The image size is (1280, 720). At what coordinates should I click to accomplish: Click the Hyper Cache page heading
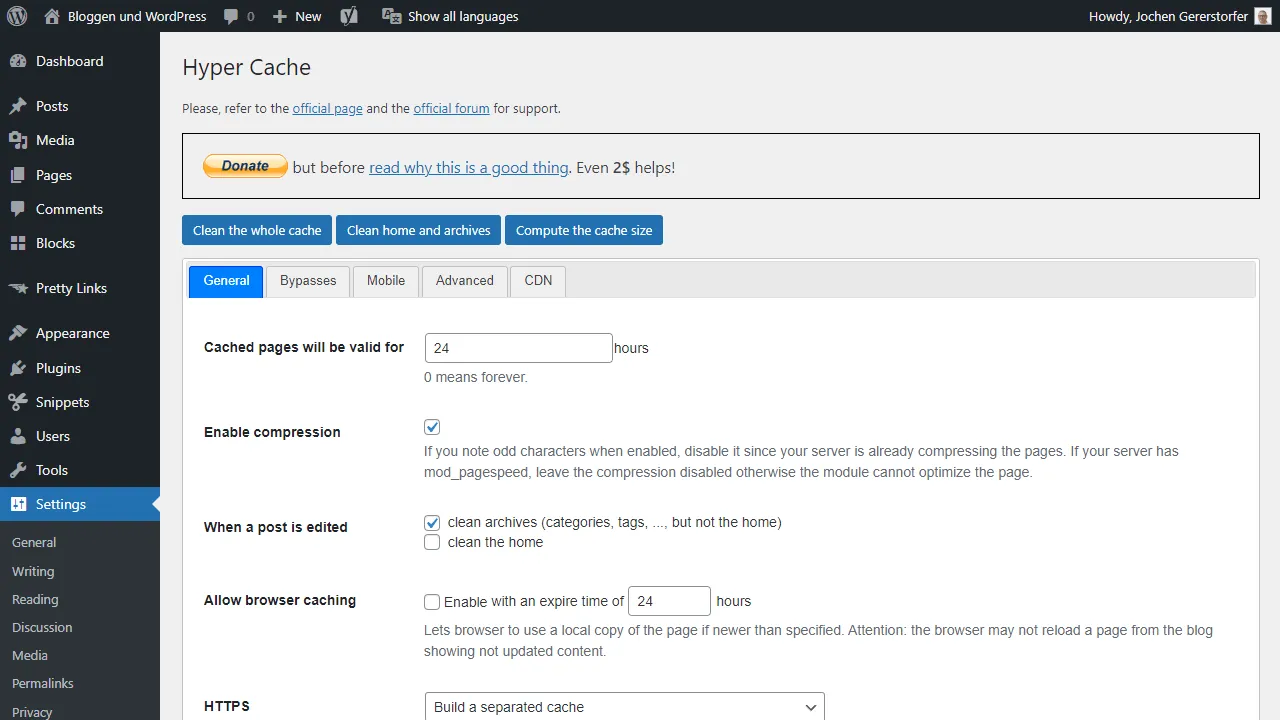click(x=247, y=67)
